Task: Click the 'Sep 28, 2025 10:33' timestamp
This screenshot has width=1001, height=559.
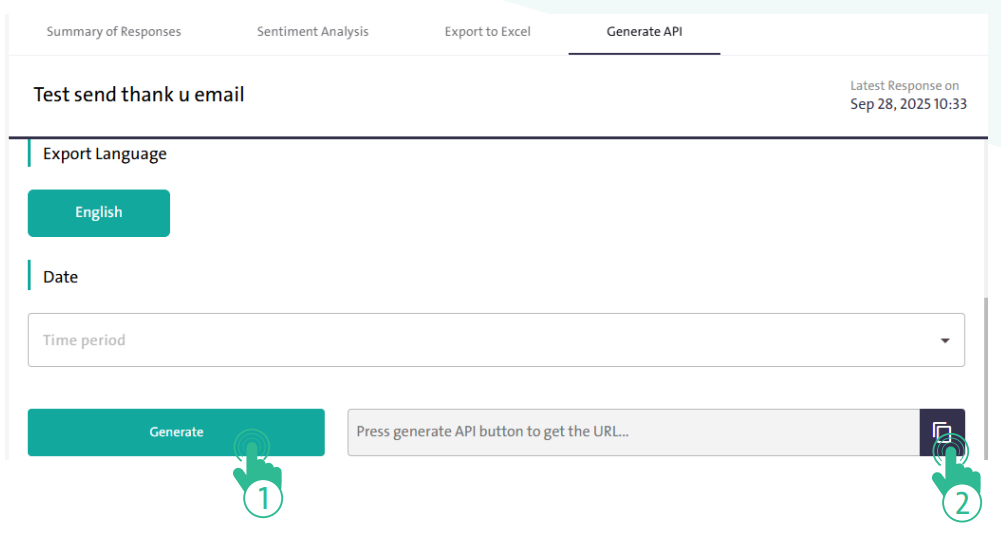Action: click(908, 104)
